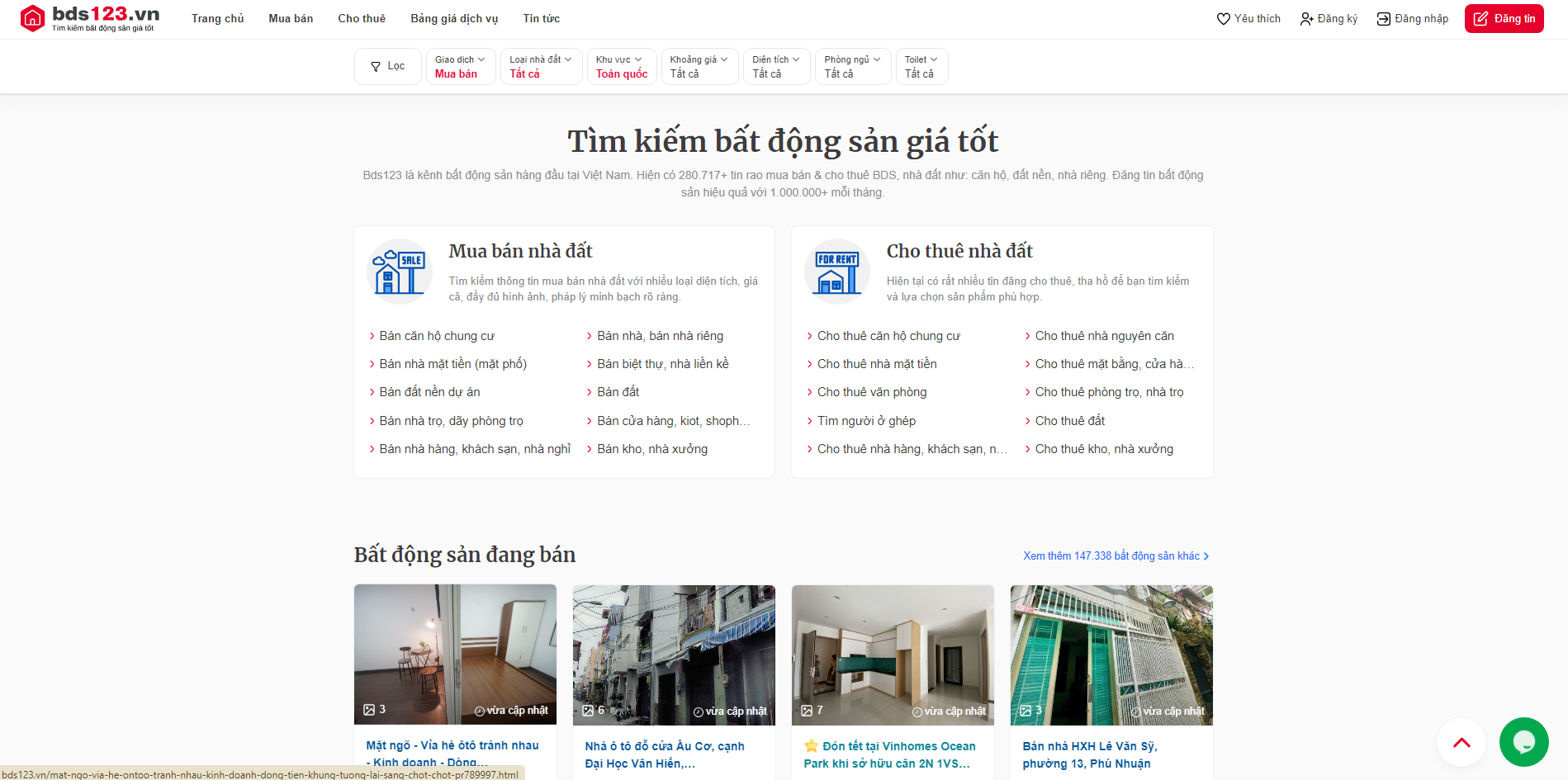Open the Tin tức menu item
Viewport: 1568px width, 780px height.
(x=540, y=18)
